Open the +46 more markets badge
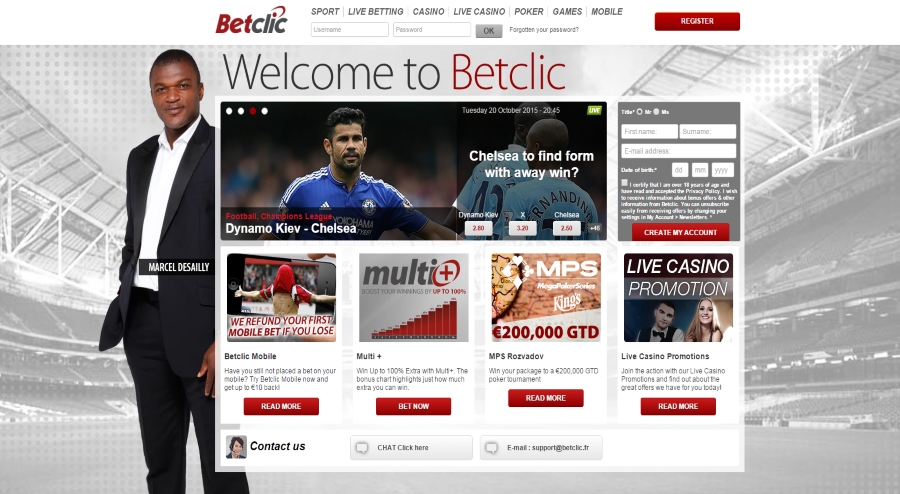 coord(595,228)
